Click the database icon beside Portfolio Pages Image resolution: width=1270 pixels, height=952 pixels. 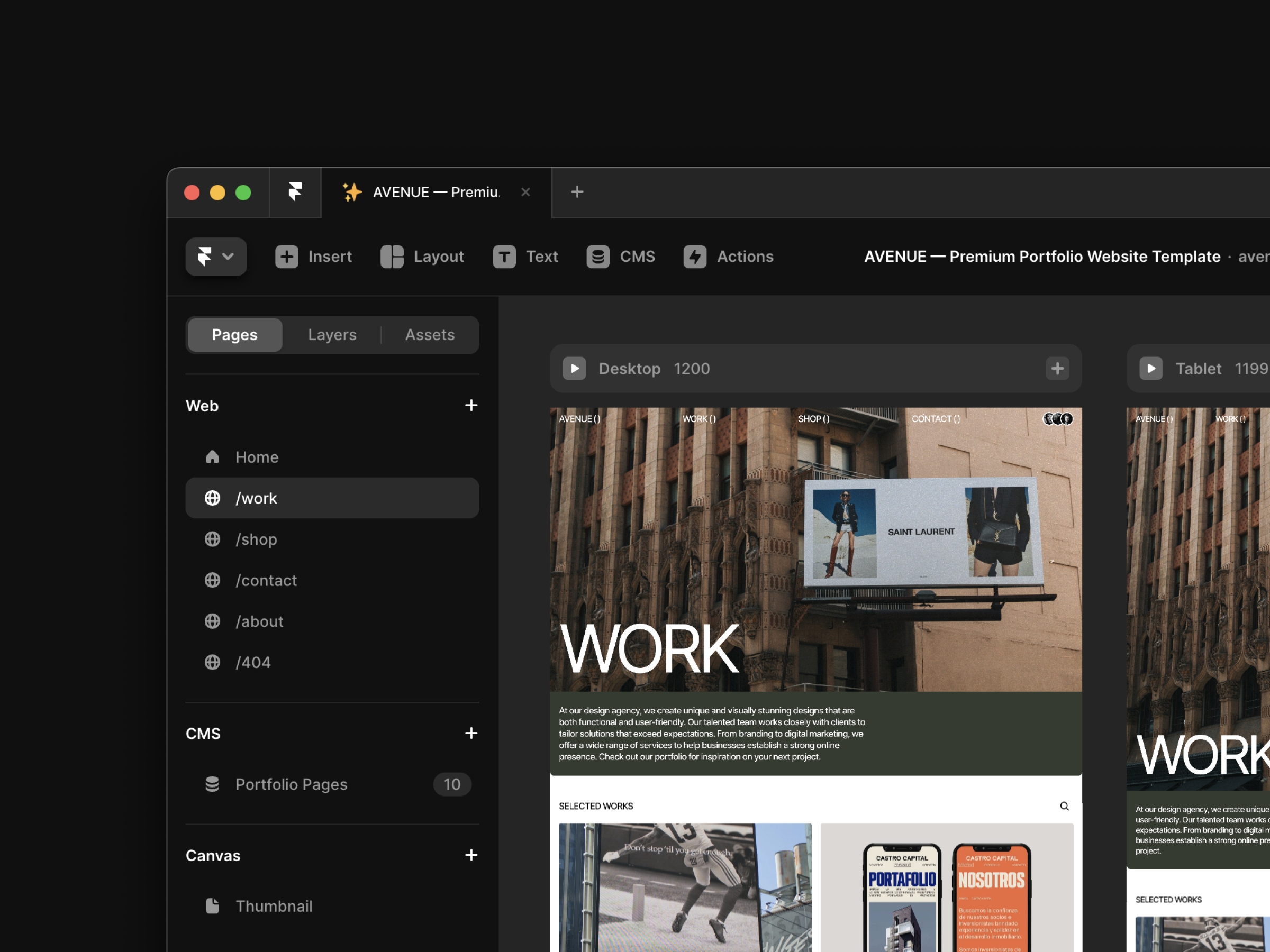212,784
